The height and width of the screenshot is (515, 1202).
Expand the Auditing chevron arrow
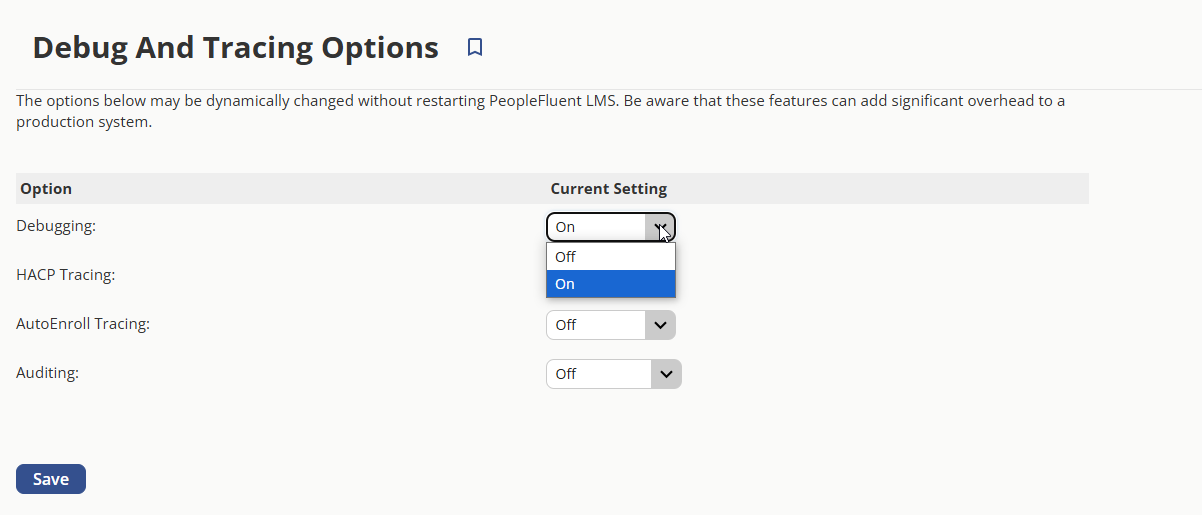(x=666, y=374)
